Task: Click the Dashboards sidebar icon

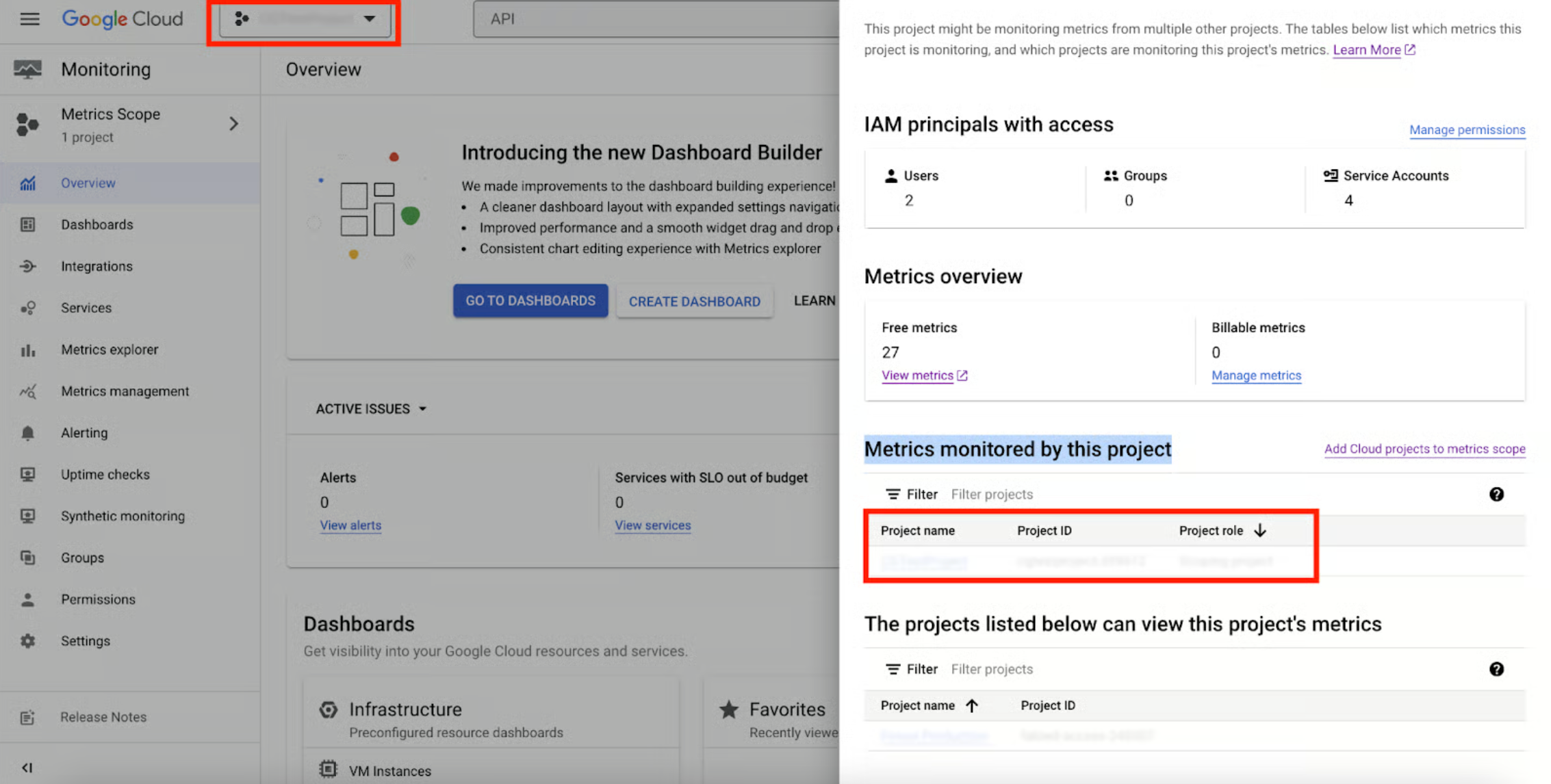Action: pos(27,224)
